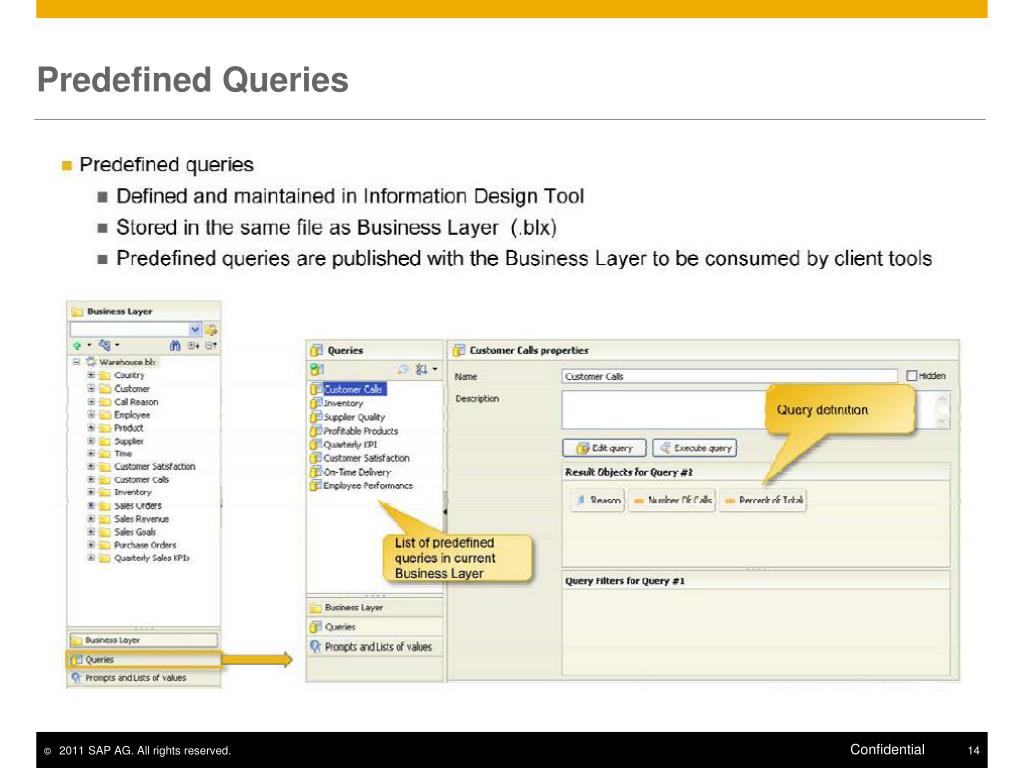The image size is (1024, 768).
Task: Click the Country folder icon in tree
Action: tap(104, 375)
